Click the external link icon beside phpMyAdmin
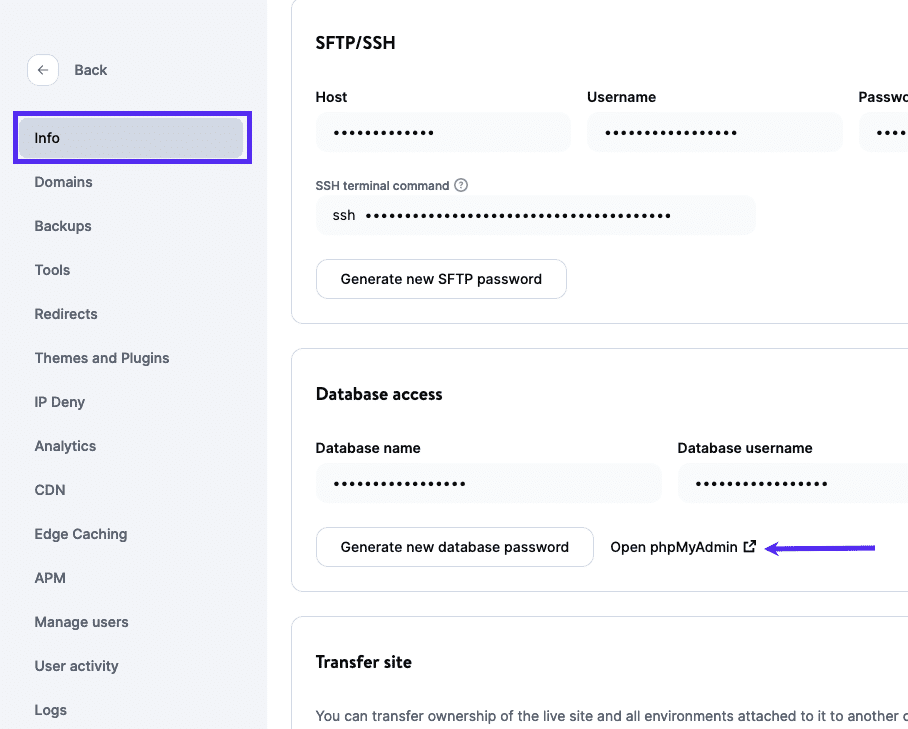 750,547
